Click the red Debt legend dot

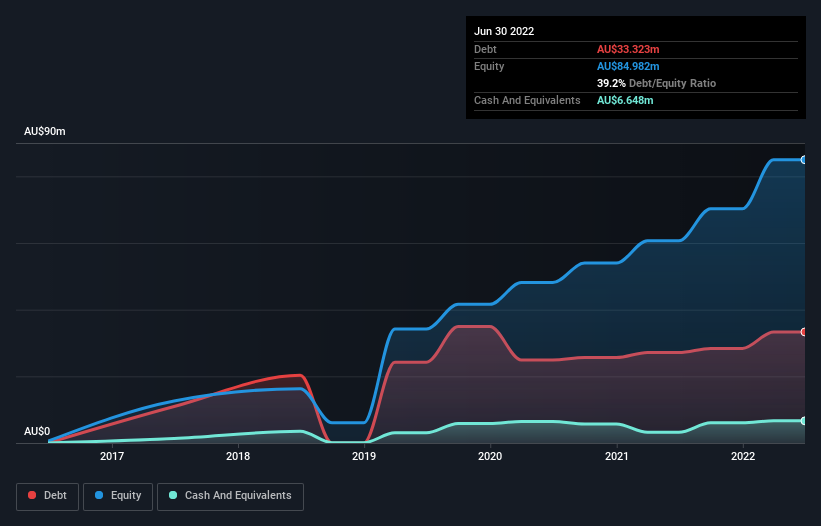(x=32, y=495)
